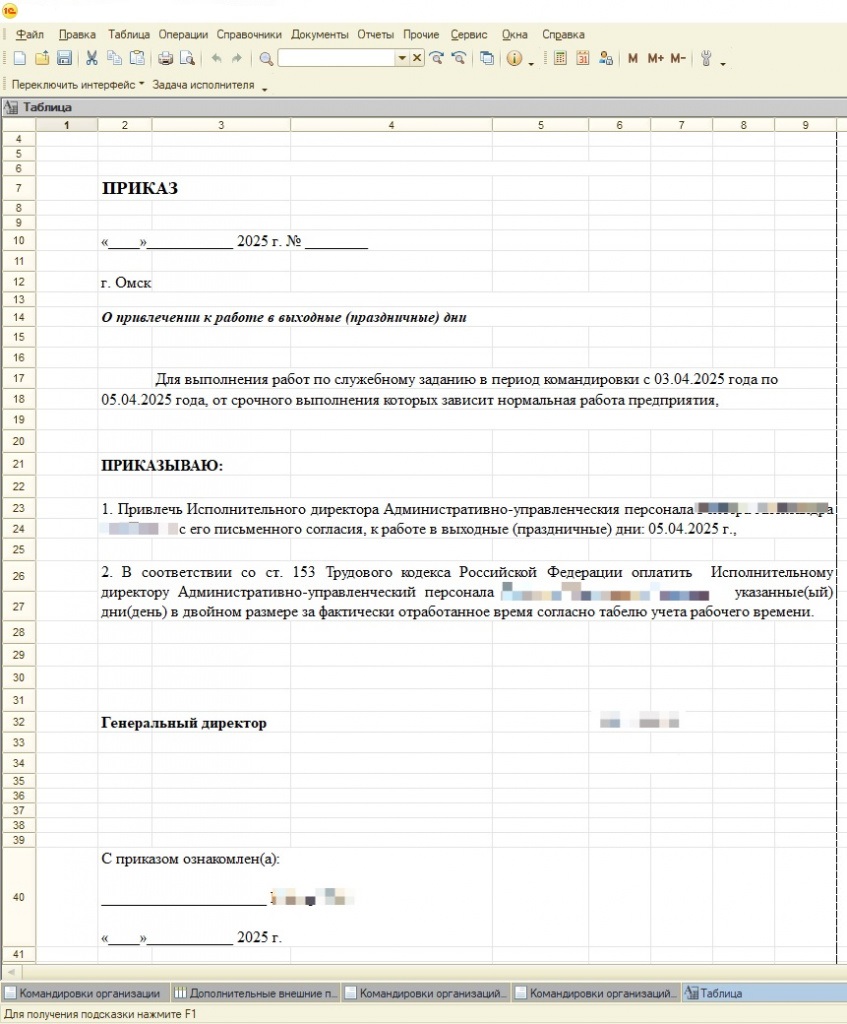Screen dimensions: 847x1024
Task: Click the Find previous icon
Action: pos(459,59)
